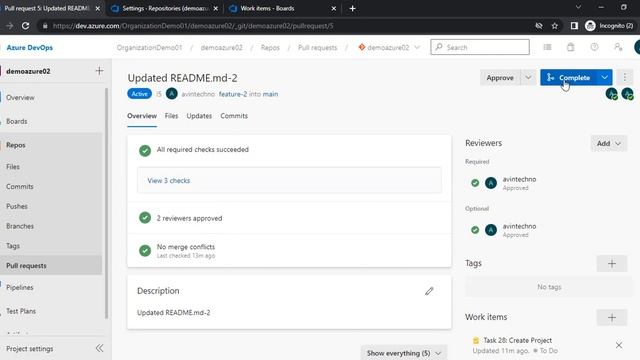Focus the Search box
This screenshot has width=640, height=360.
[480, 47]
